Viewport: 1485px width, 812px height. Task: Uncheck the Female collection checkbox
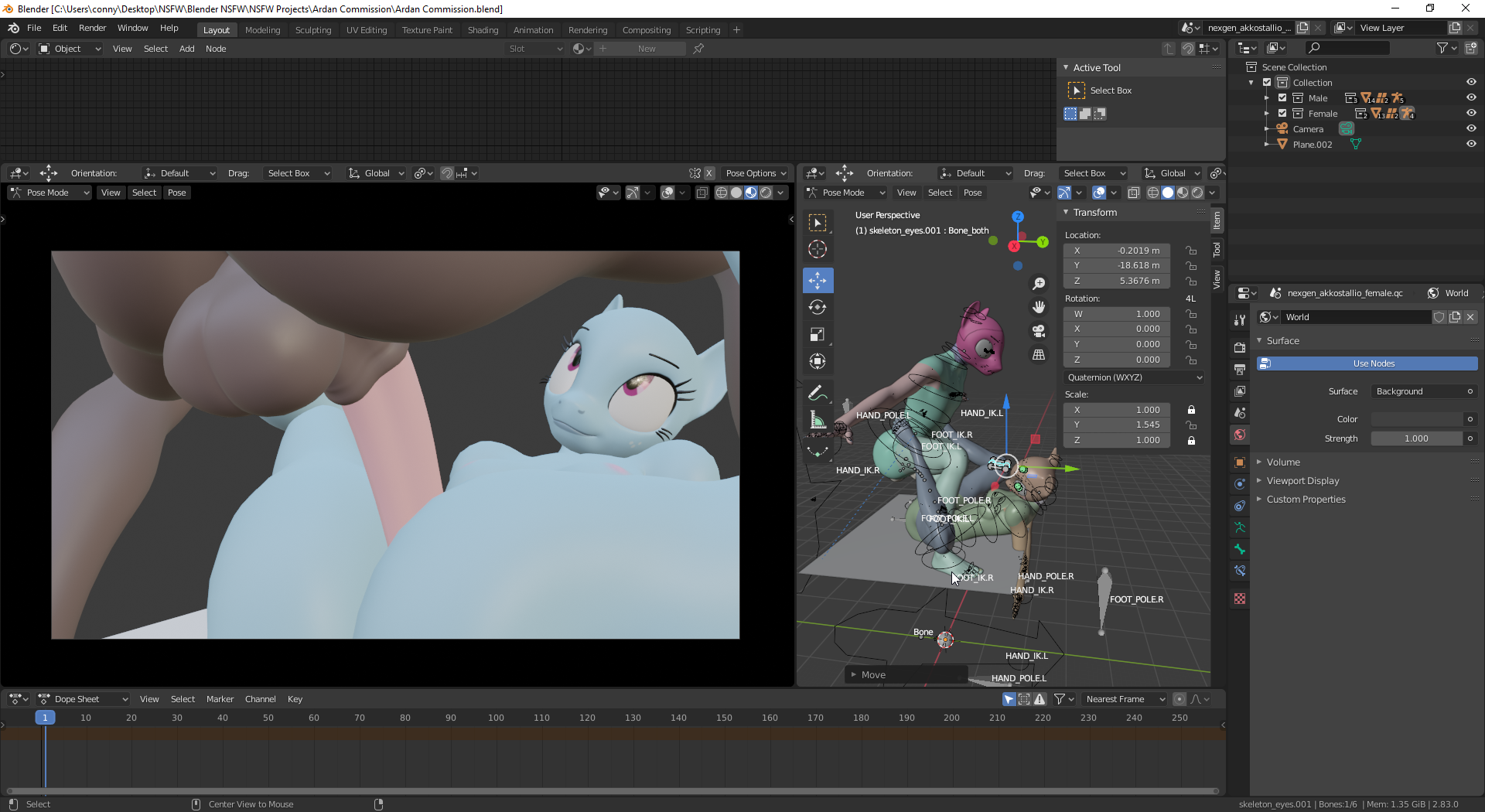point(1282,114)
